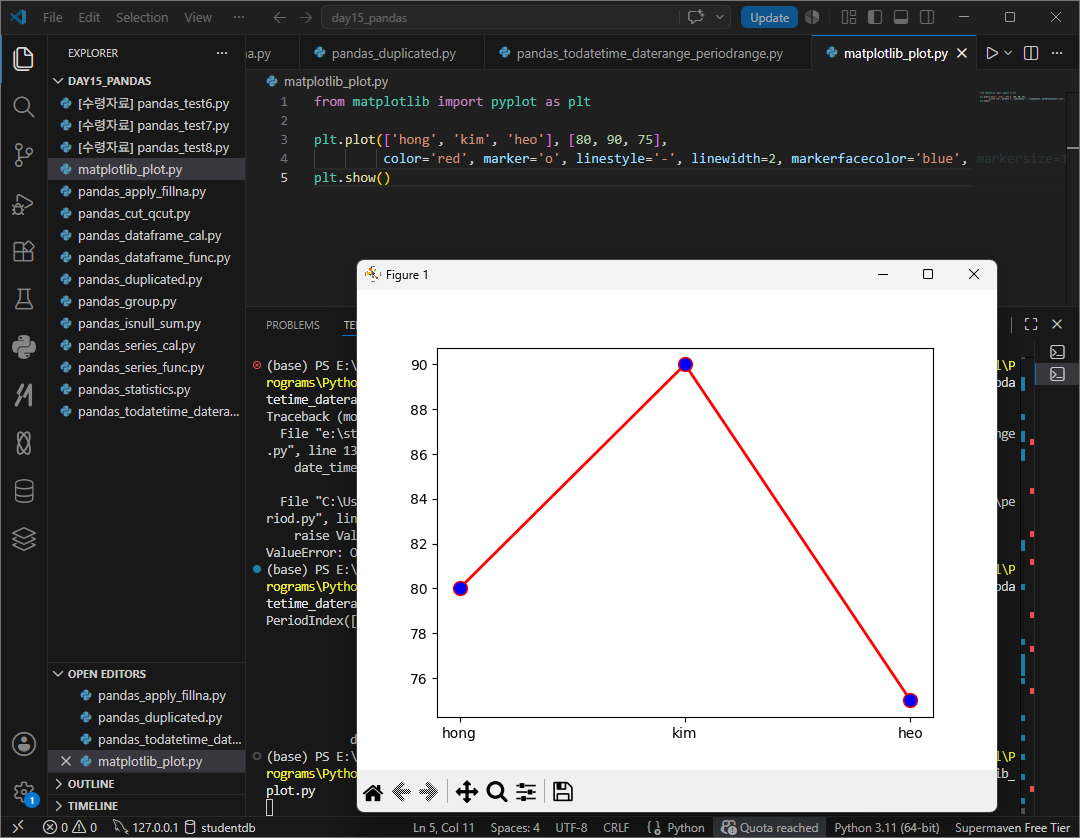Click the UTF-8 encoding status item
Screen dimensions: 1080x838
(571, 828)
